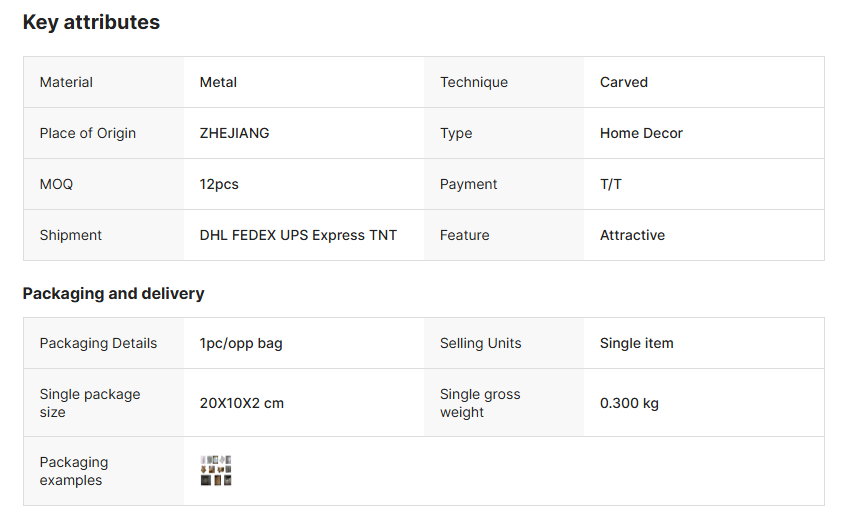Select the ZHEJIANG origin value

[x=234, y=133]
